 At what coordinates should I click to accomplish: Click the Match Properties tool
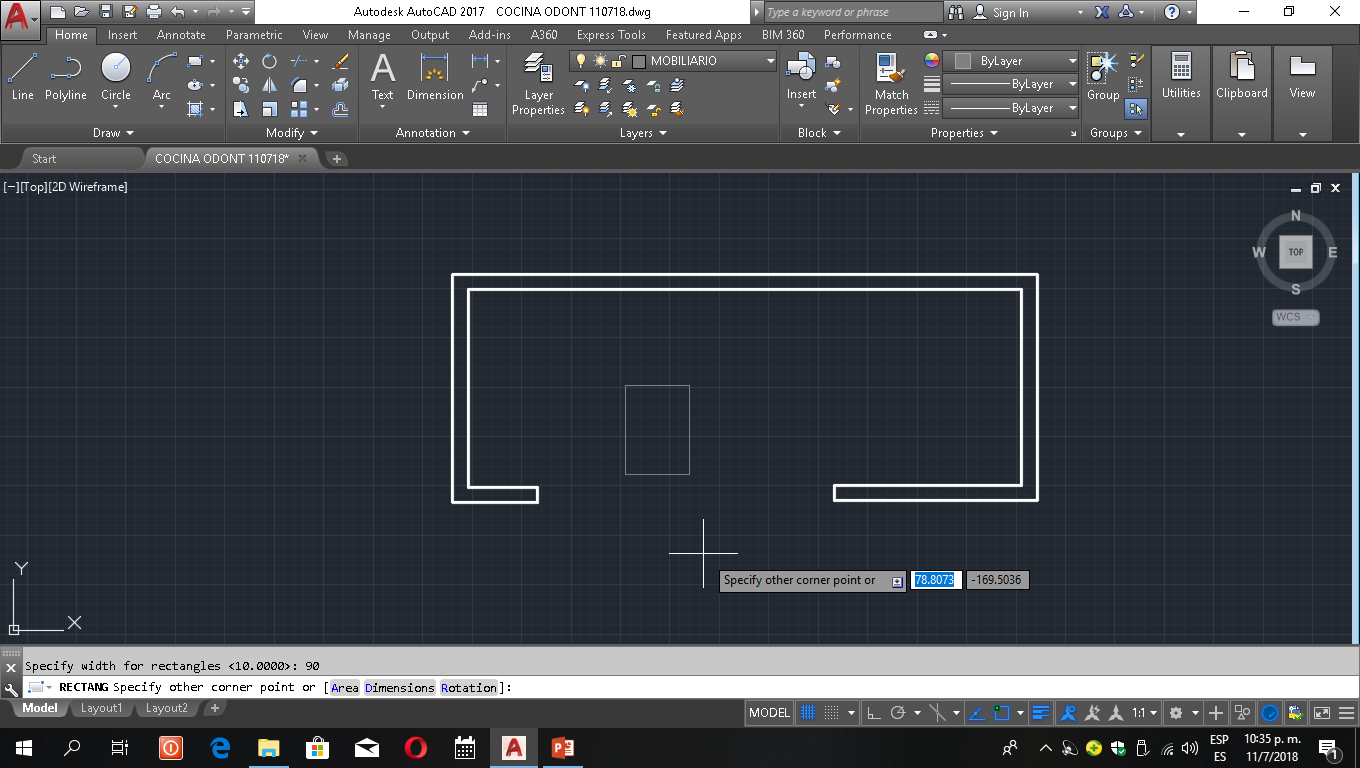pyautogui.click(x=891, y=84)
